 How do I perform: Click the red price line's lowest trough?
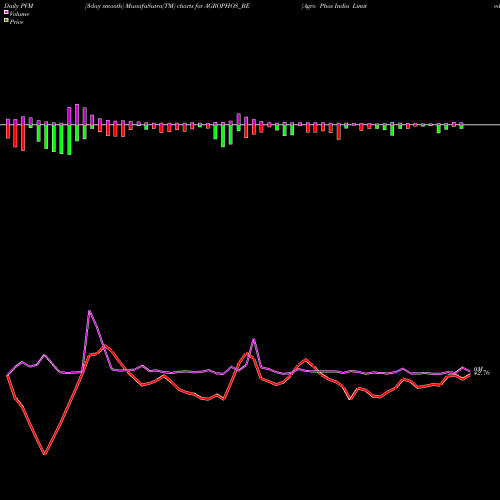(x=45, y=454)
